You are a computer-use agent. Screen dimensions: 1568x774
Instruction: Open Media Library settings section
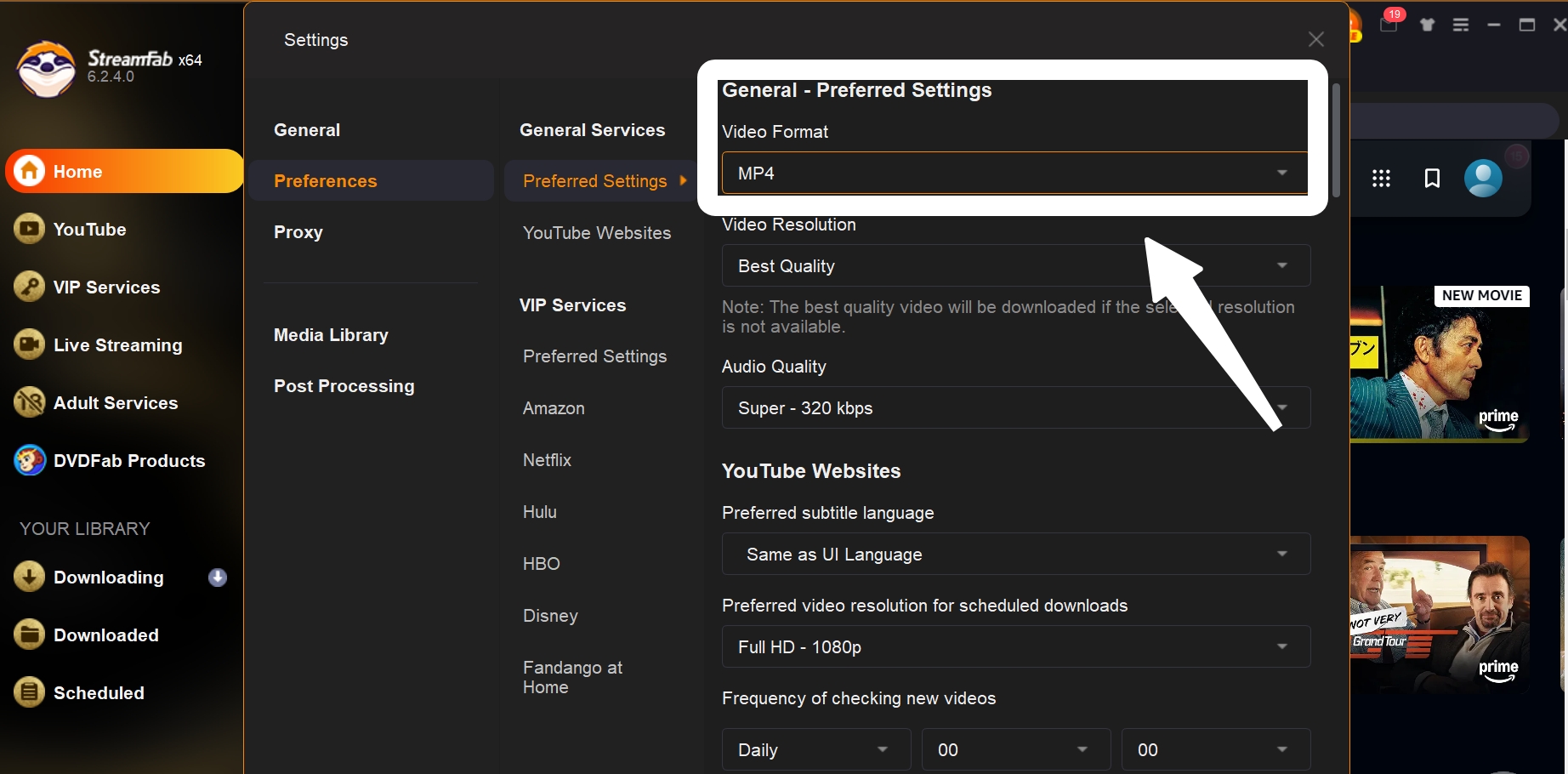(331, 335)
